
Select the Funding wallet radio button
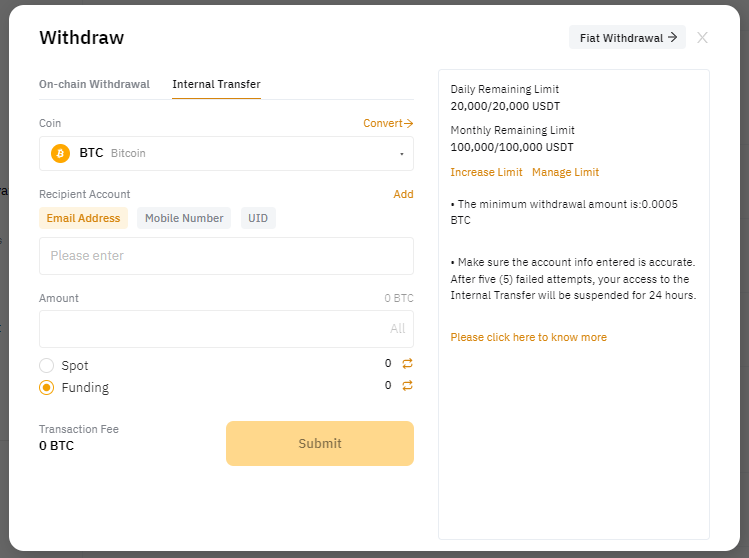[47, 388]
